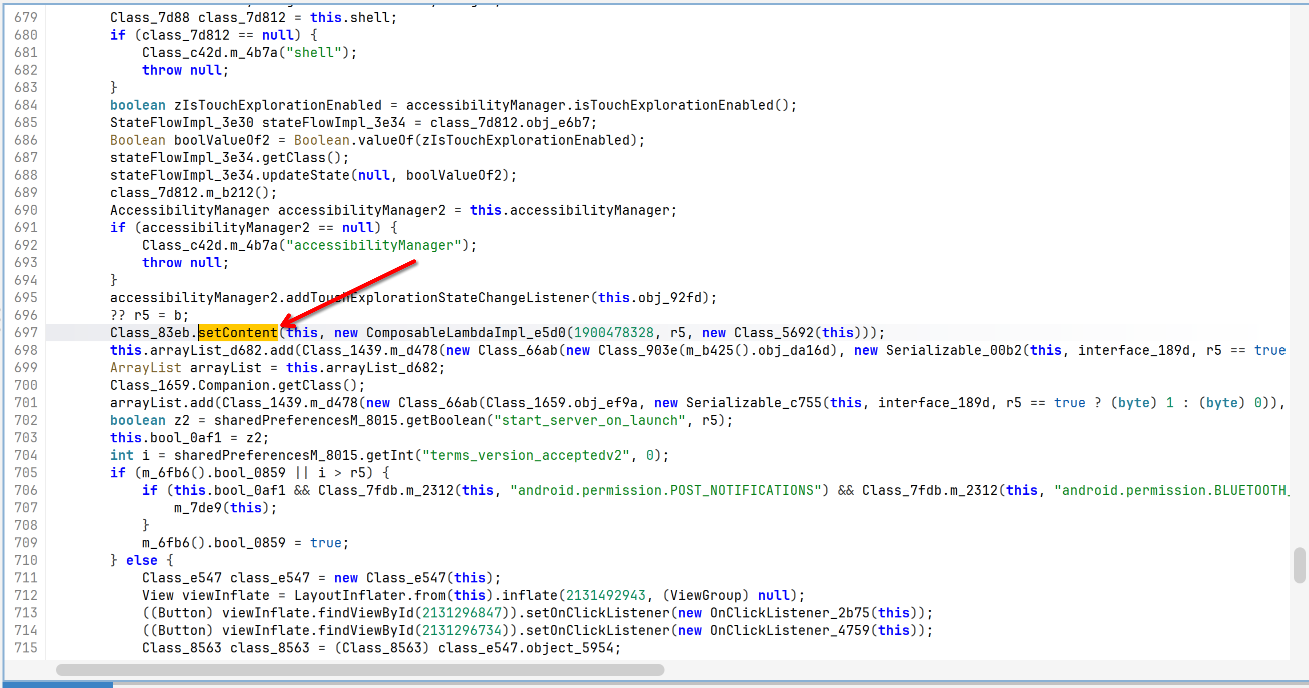Screen dimensions: 1309x688
Task: Click Class_903e on line 698
Action: [x=638, y=350]
